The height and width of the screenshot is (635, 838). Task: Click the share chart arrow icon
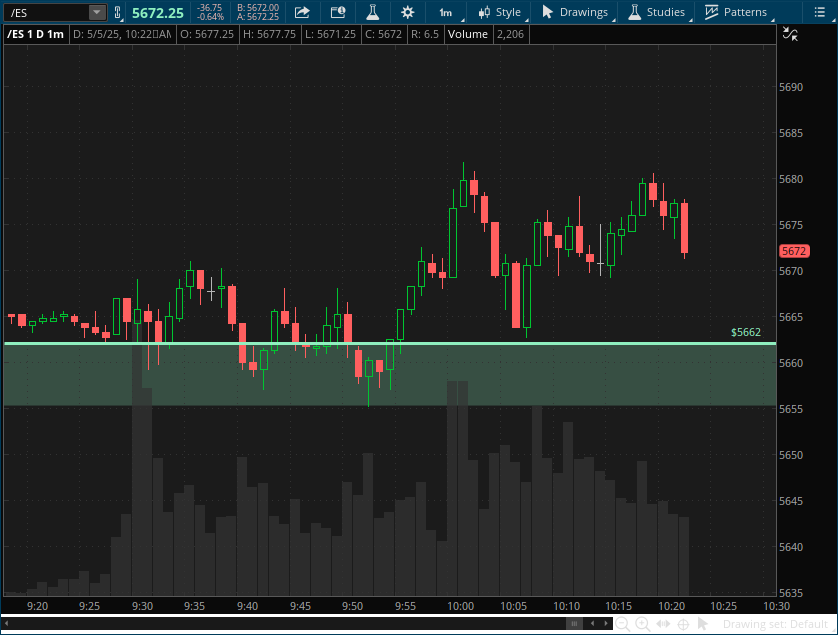[302, 12]
